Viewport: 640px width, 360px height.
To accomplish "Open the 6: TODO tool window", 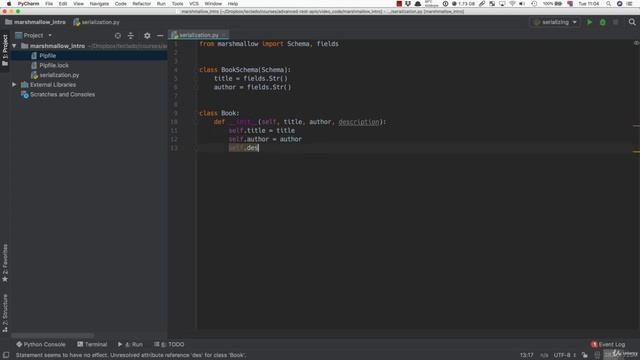I will (169, 344).
